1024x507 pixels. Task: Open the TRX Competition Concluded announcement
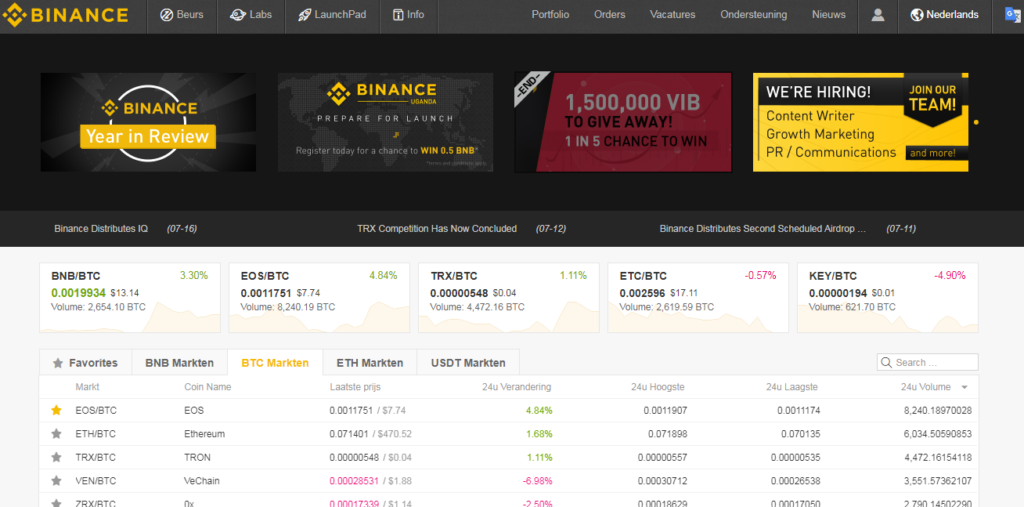[437, 229]
